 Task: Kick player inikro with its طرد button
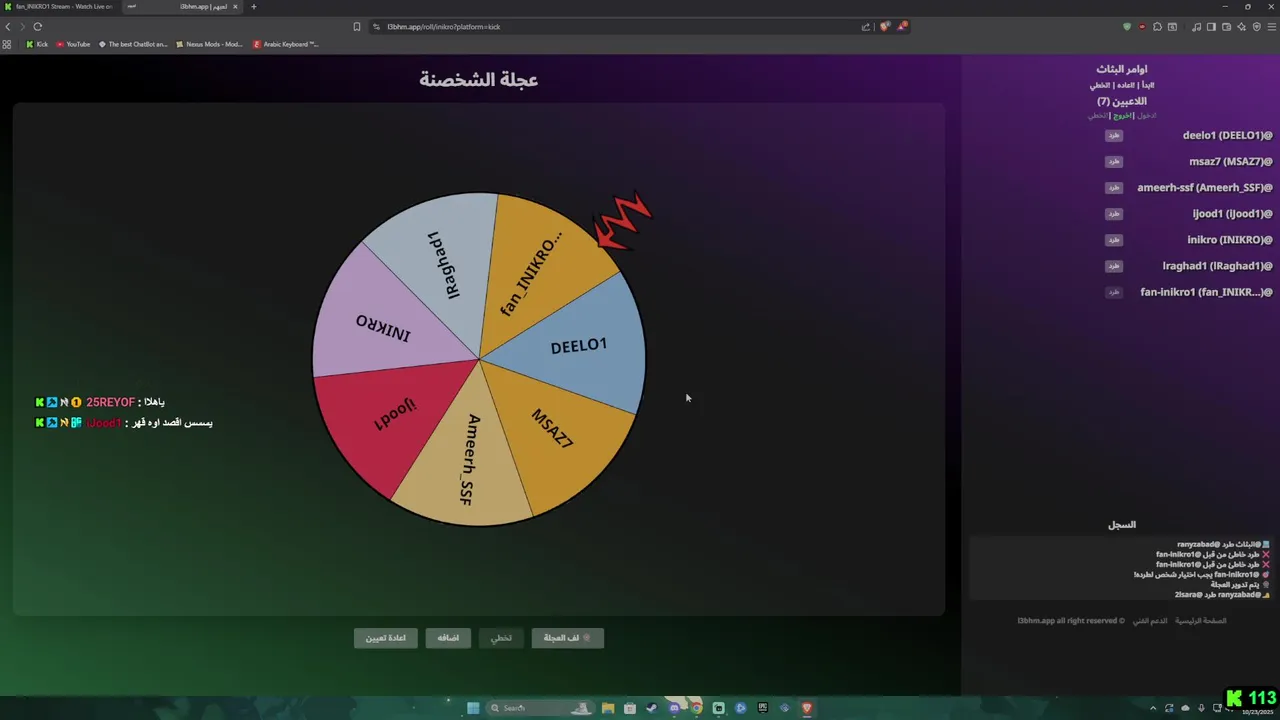click(x=1114, y=240)
